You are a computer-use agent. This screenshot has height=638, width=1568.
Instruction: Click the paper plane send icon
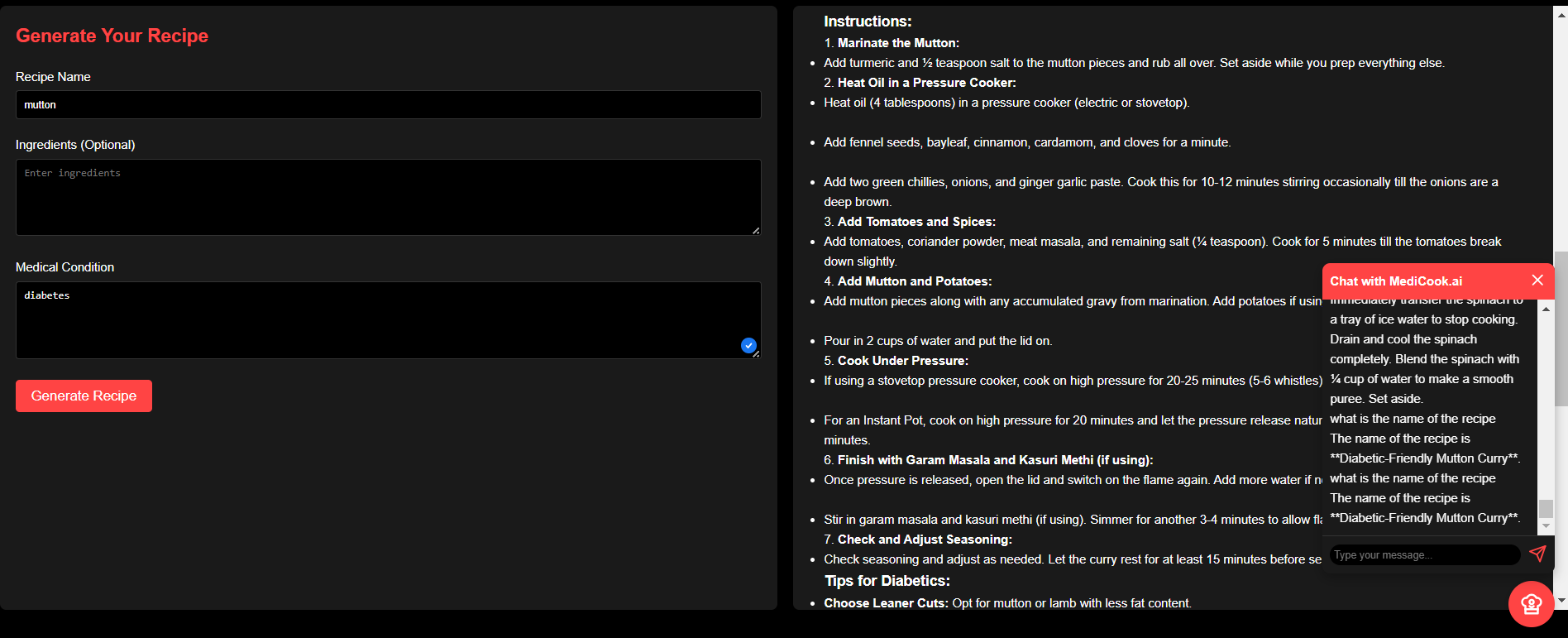tap(1538, 554)
